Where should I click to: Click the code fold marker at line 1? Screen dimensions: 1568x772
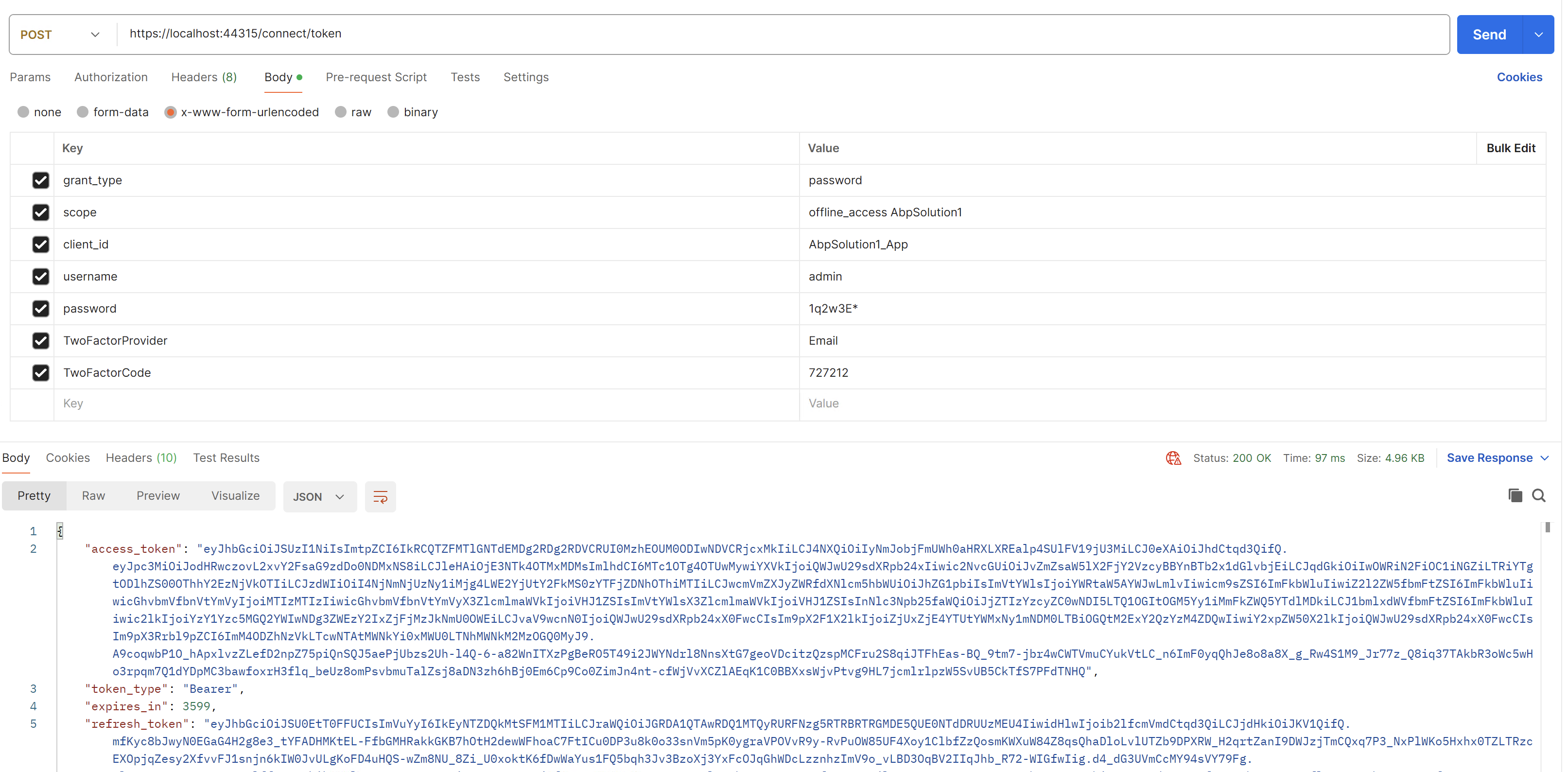[60, 531]
